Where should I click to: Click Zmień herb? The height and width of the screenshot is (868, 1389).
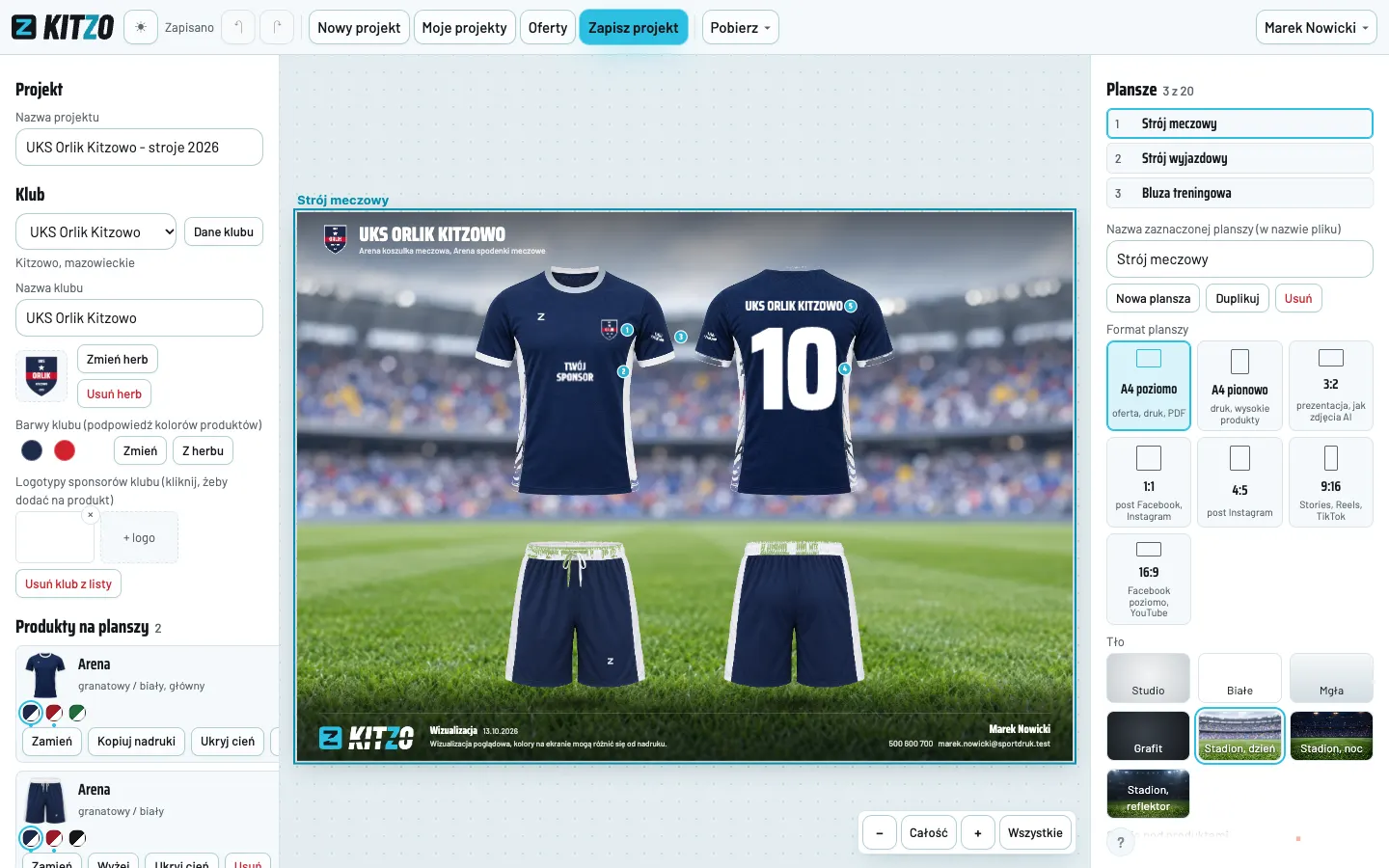click(118, 359)
